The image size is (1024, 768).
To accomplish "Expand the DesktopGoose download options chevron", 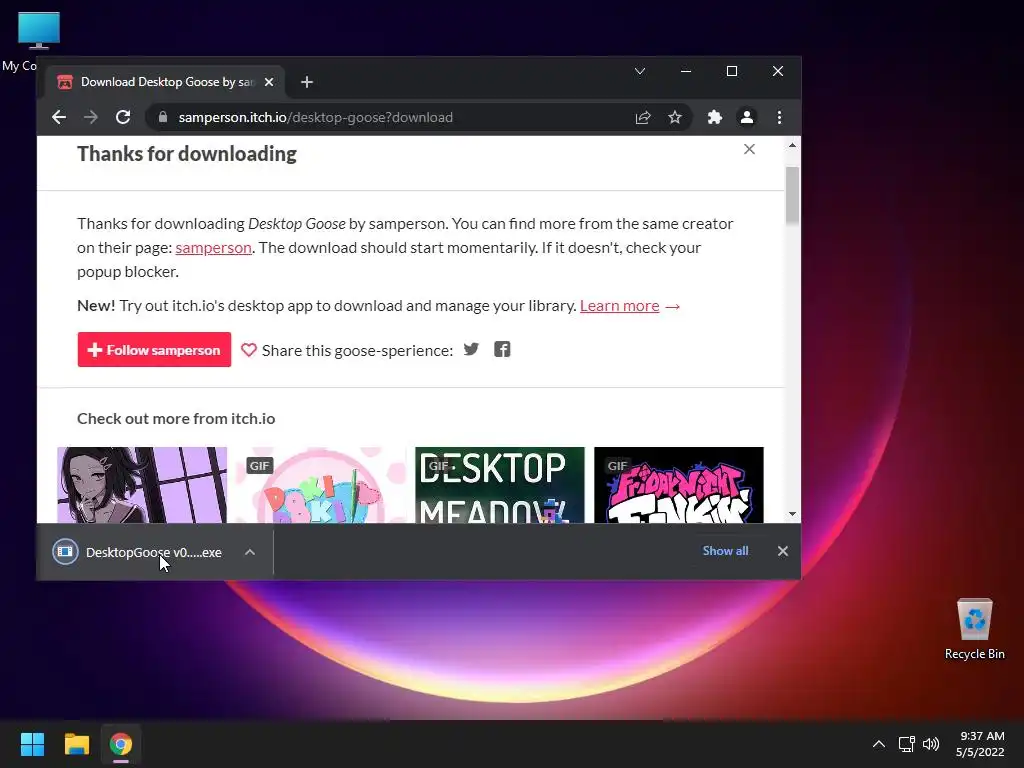I will (250, 552).
